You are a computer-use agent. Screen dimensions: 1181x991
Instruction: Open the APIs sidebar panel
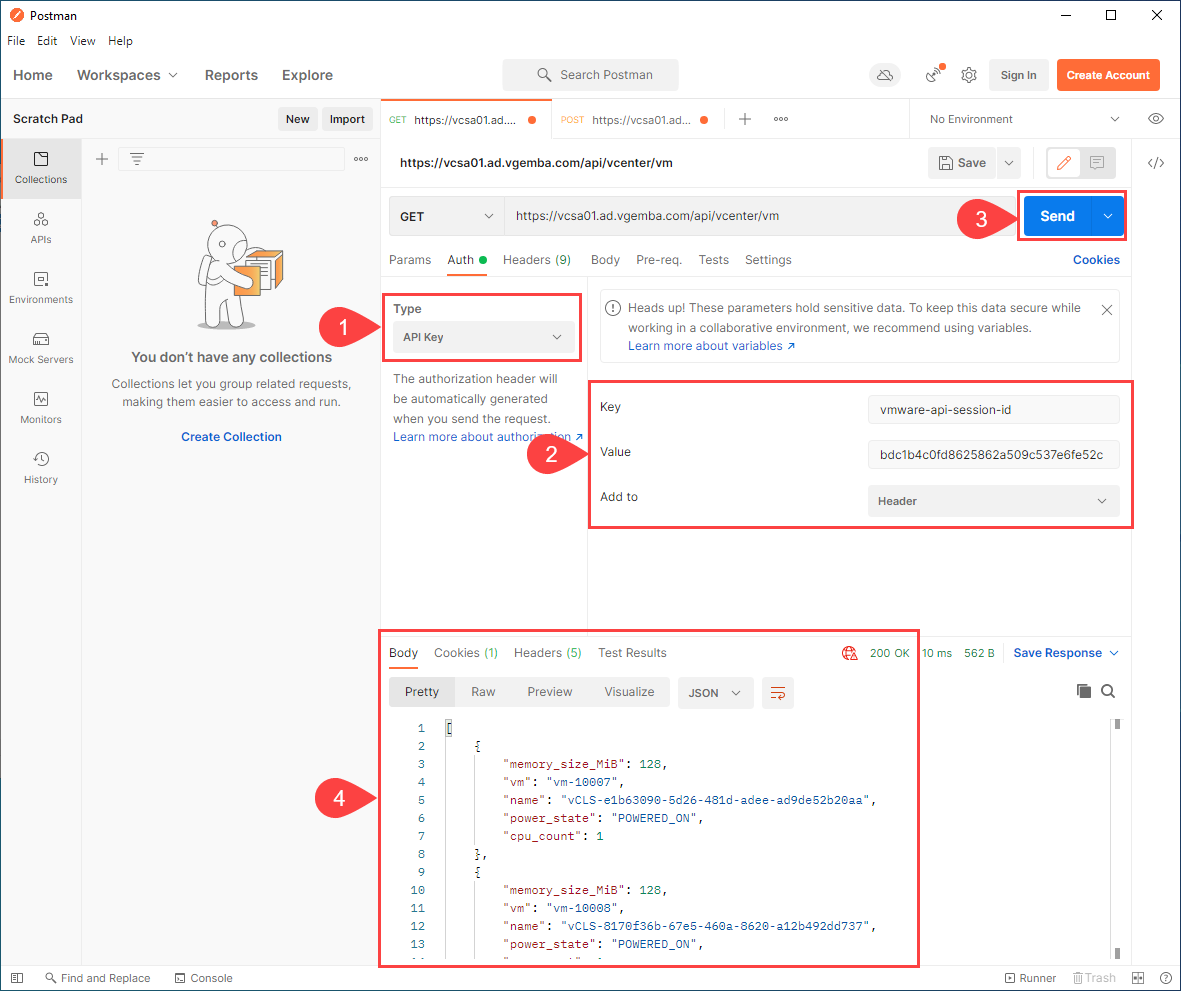(x=41, y=228)
